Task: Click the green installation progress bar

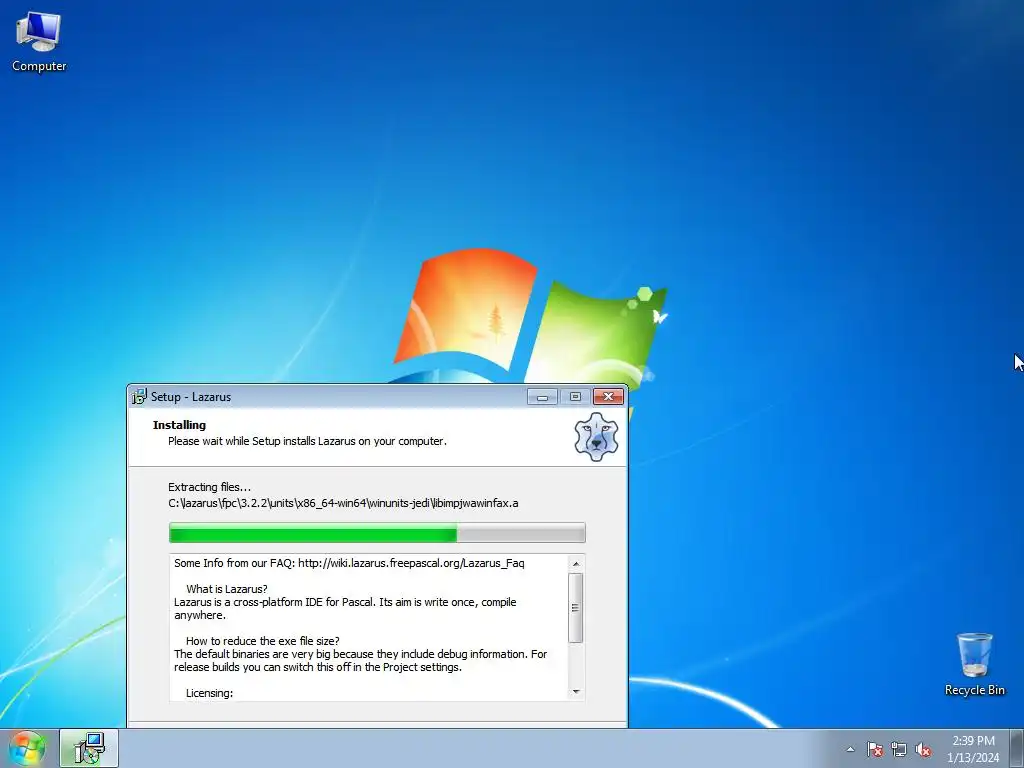Action: pos(377,533)
